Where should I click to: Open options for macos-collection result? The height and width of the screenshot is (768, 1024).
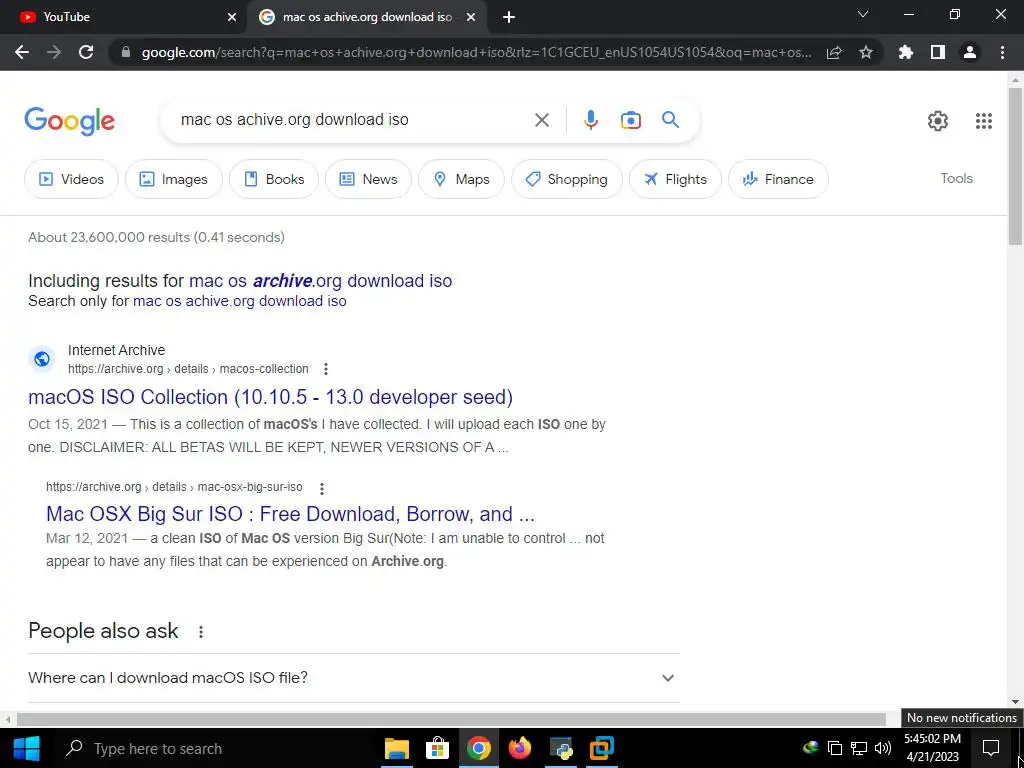326,369
